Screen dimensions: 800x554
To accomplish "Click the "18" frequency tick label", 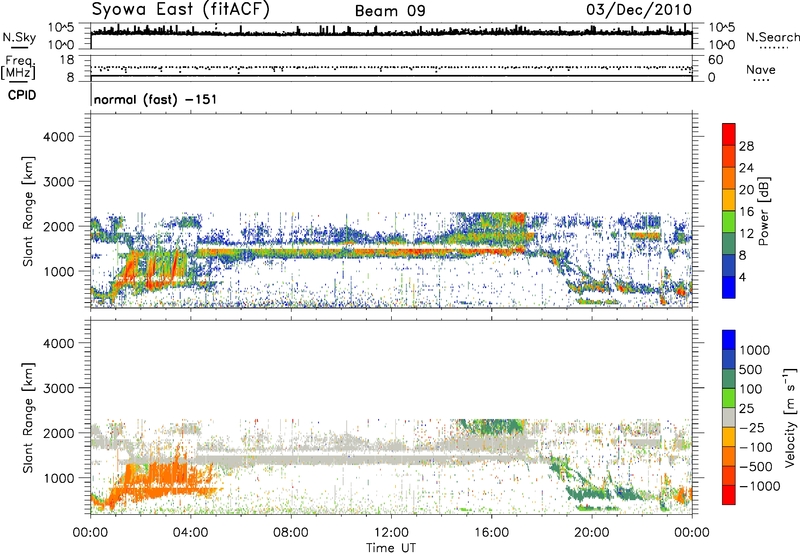I will pos(67,60).
